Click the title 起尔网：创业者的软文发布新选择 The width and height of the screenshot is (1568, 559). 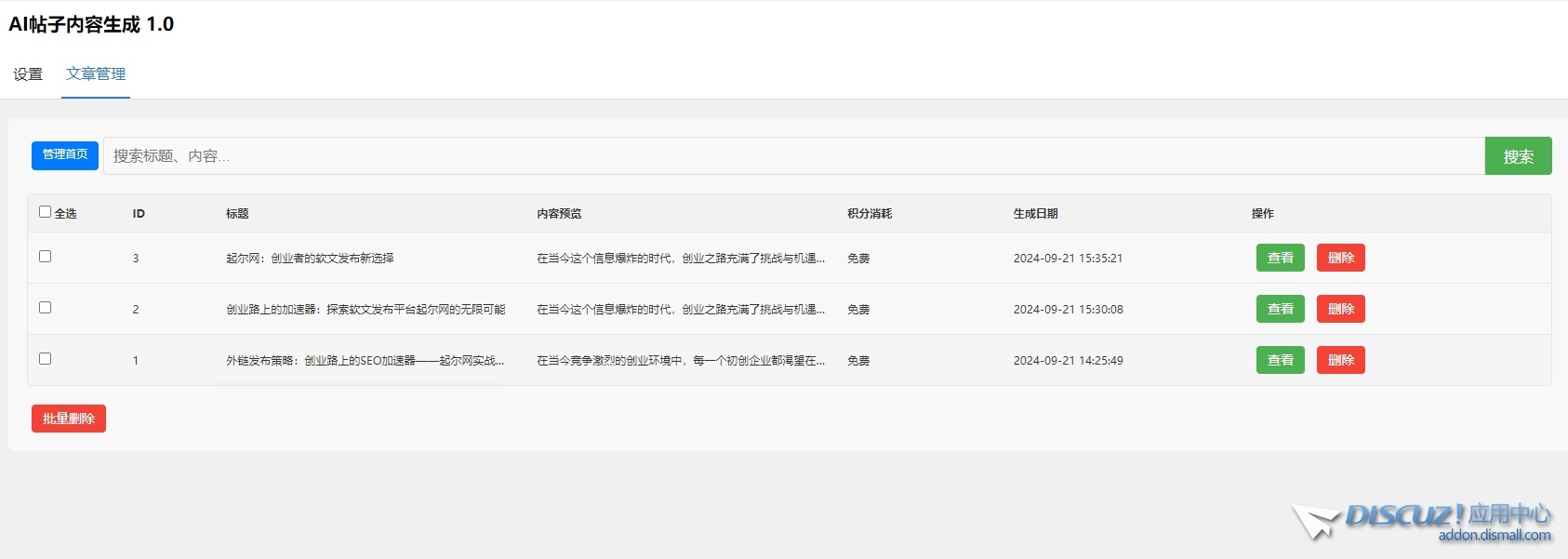pyautogui.click(x=310, y=259)
